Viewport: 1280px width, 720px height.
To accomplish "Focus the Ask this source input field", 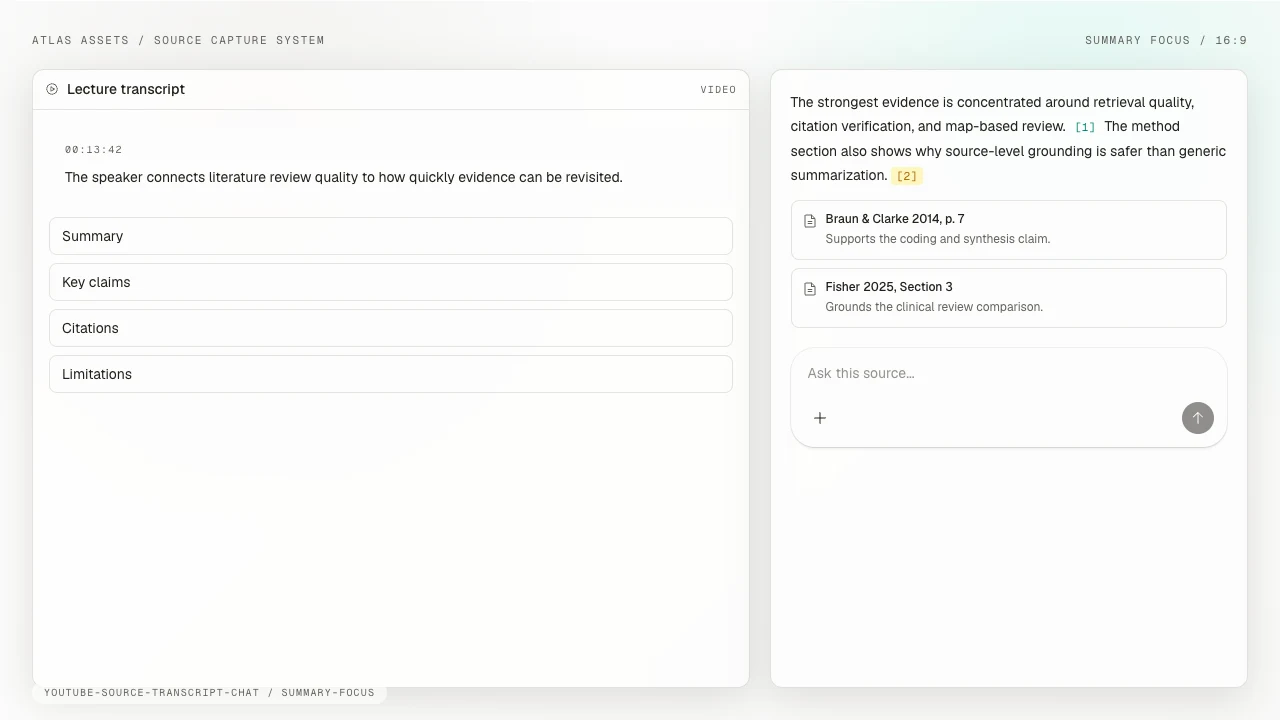I will coord(1009,373).
